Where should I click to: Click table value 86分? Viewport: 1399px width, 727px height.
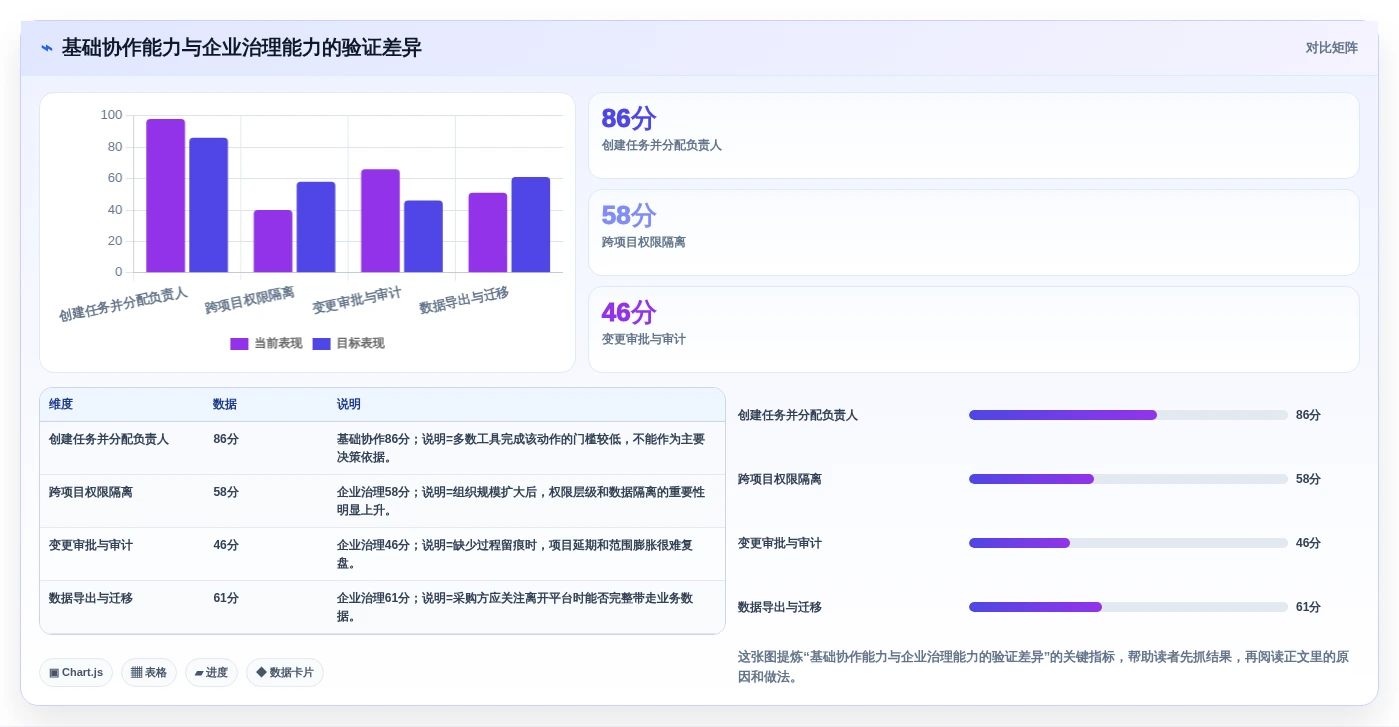[x=226, y=439]
